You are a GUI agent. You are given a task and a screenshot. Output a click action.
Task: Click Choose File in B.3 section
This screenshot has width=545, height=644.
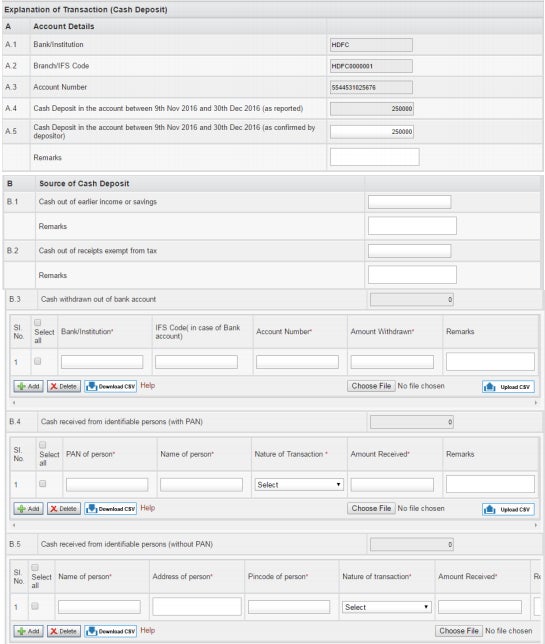[371, 386]
